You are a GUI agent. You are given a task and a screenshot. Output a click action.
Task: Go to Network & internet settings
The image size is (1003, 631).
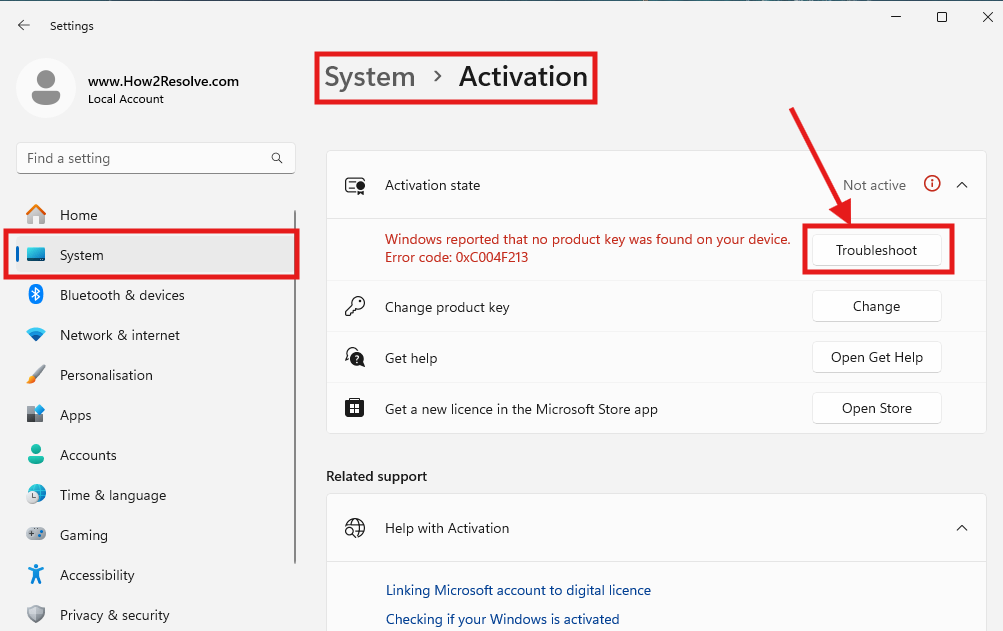tap(153, 335)
